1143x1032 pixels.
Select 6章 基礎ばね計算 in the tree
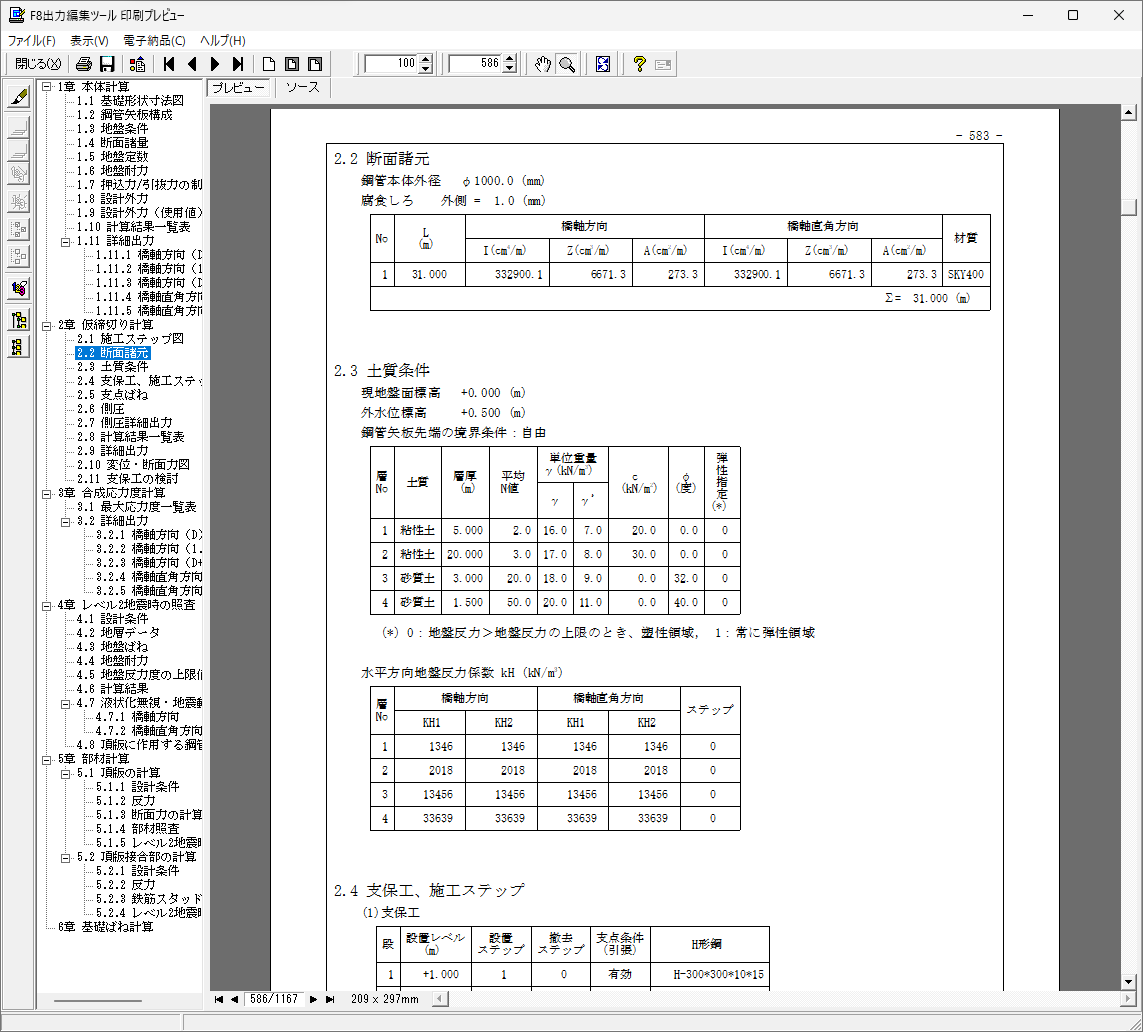(x=106, y=928)
